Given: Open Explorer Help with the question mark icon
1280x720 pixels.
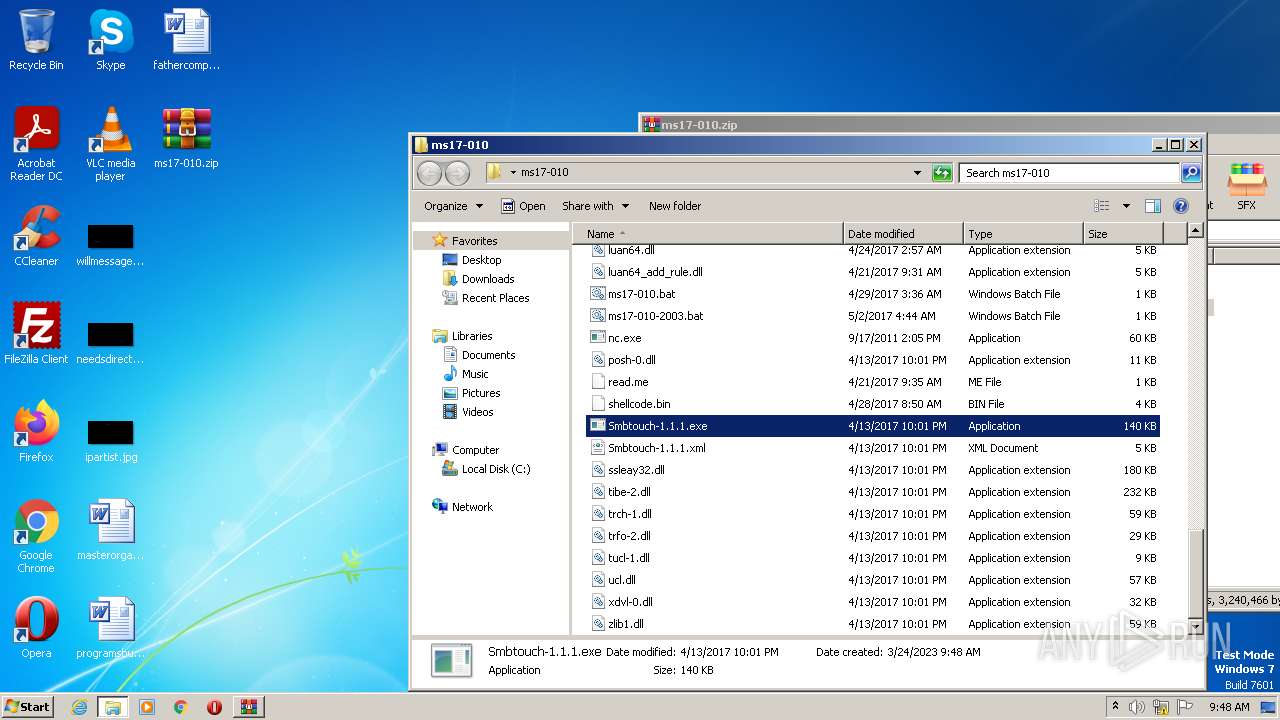Looking at the screenshot, I should [x=1180, y=206].
